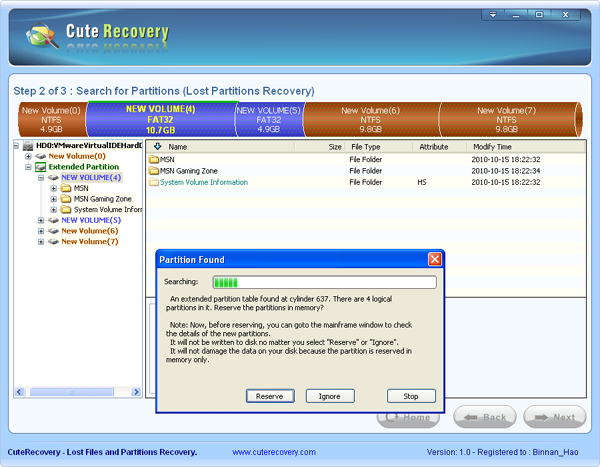Select New Volume(0) NTFS 4.9GB partition block
The width and height of the screenshot is (600, 467).
[x=52, y=120]
